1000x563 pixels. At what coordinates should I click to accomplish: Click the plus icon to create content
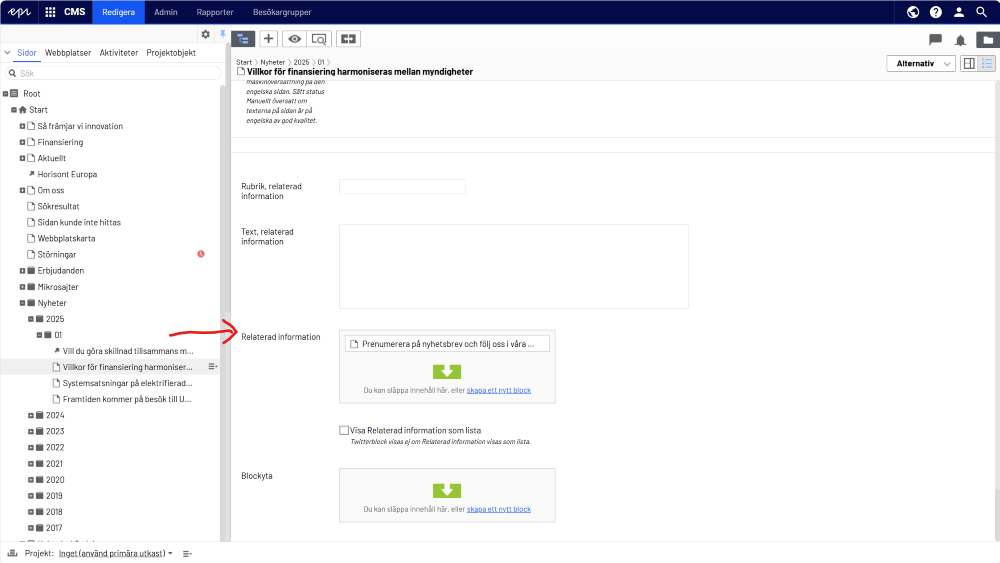[269, 39]
